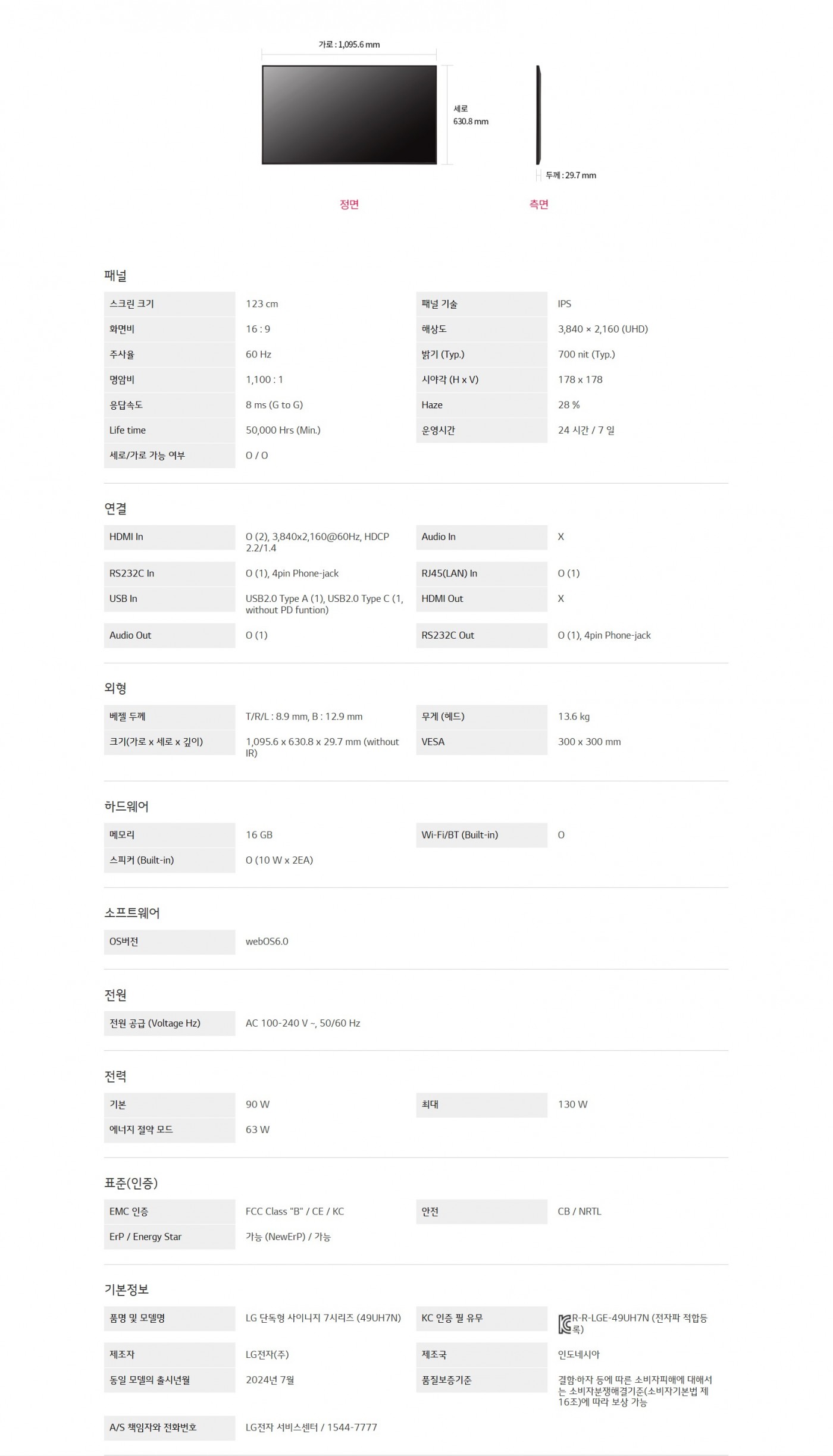Click the 소프트웨어 section heading
The width and height of the screenshot is (833, 1456).
click(132, 914)
